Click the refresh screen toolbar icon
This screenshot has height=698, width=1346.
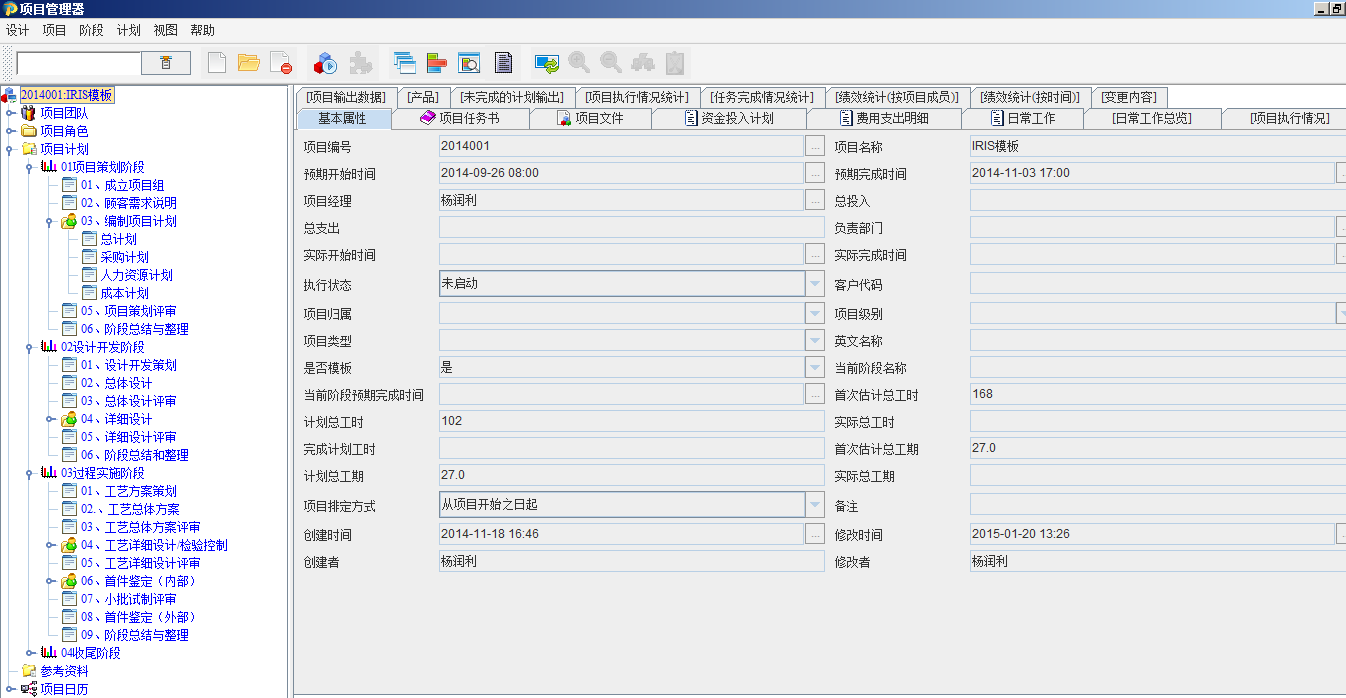[x=547, y=63]
